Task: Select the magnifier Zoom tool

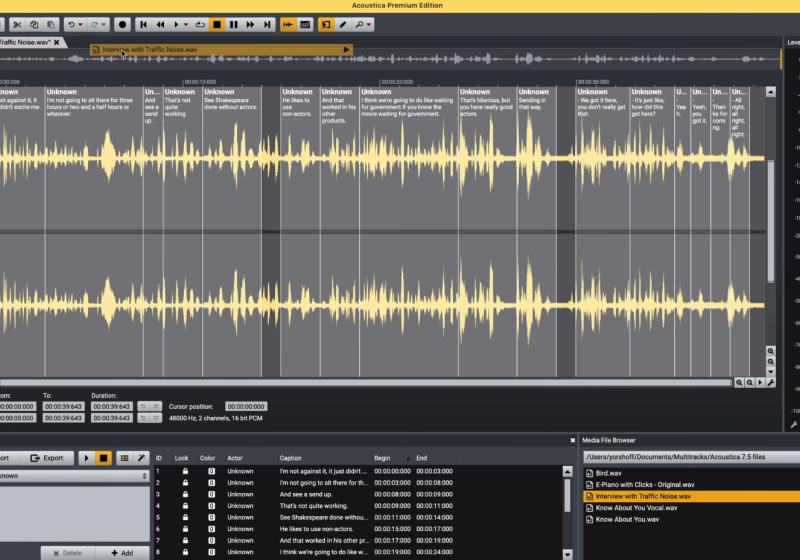Action: (x=359, y=24)
